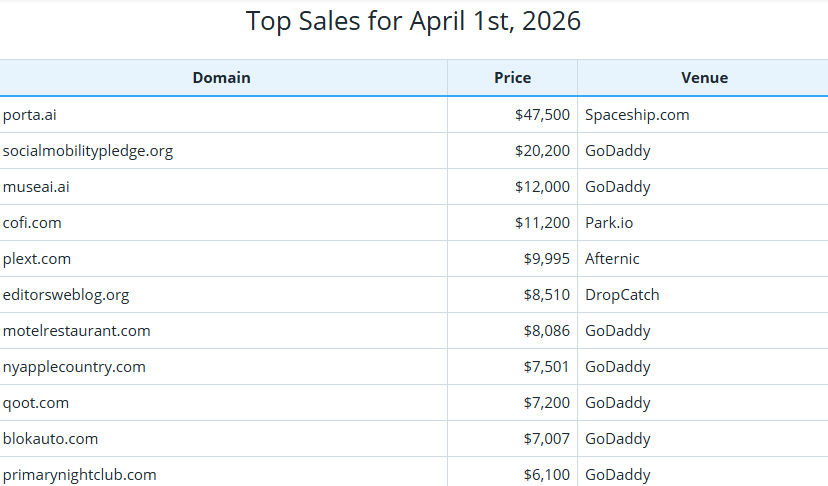Click the $7,007 price cell

(x=512, y=438)
